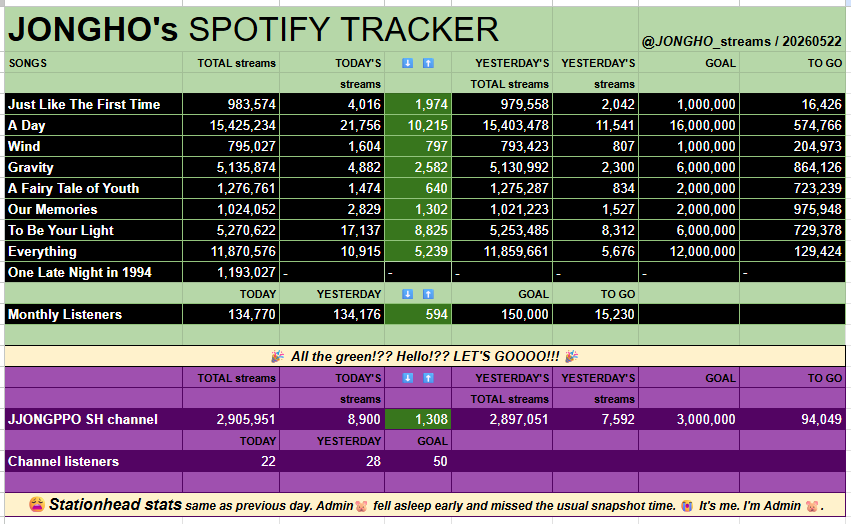Select the 'JONGHO's SPOTIFY TRACKER' title cell
The width and height of the screenshot is (851, 524).
[278, 29]
